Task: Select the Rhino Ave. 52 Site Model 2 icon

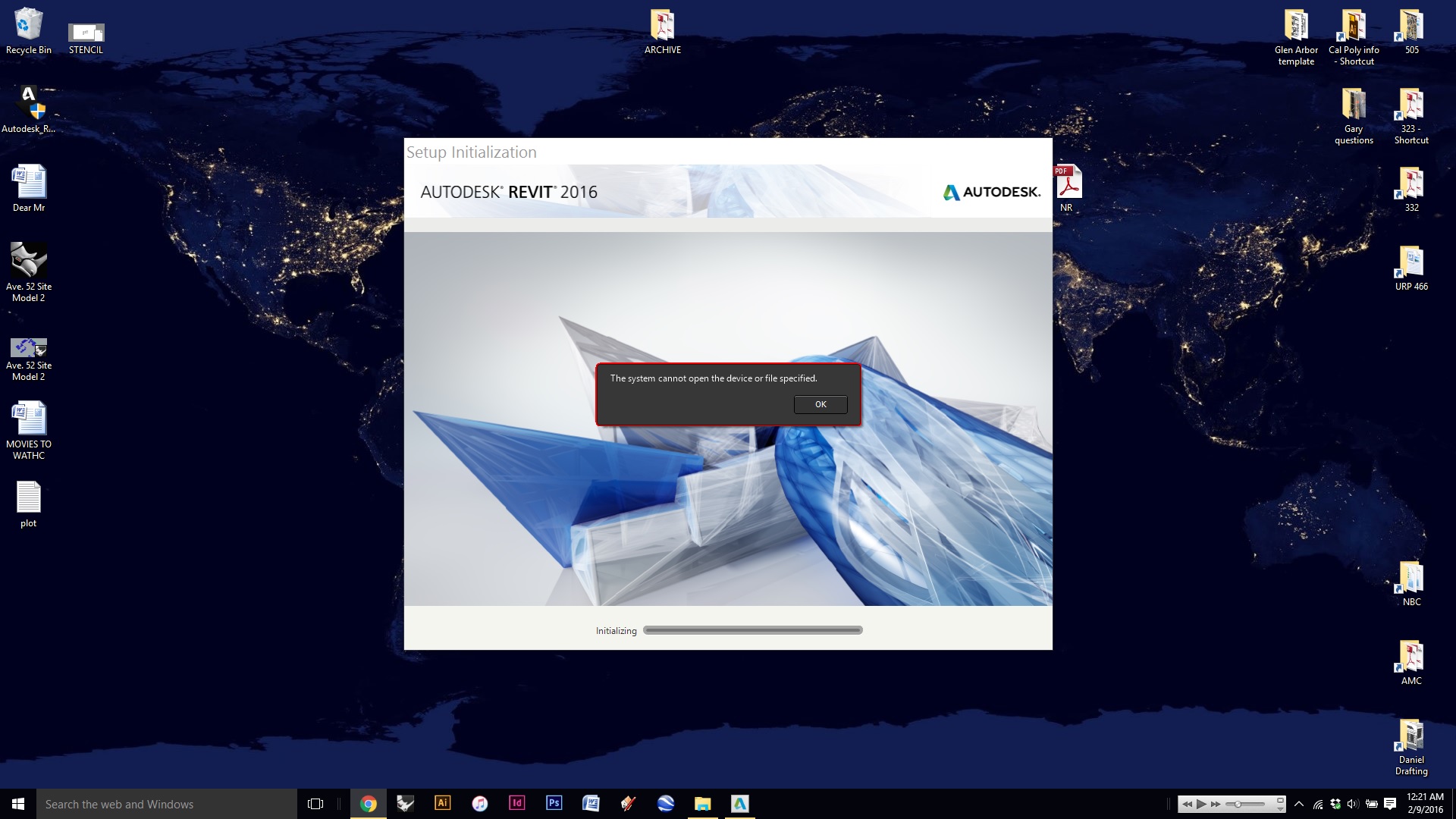Action: pos(29,273)
